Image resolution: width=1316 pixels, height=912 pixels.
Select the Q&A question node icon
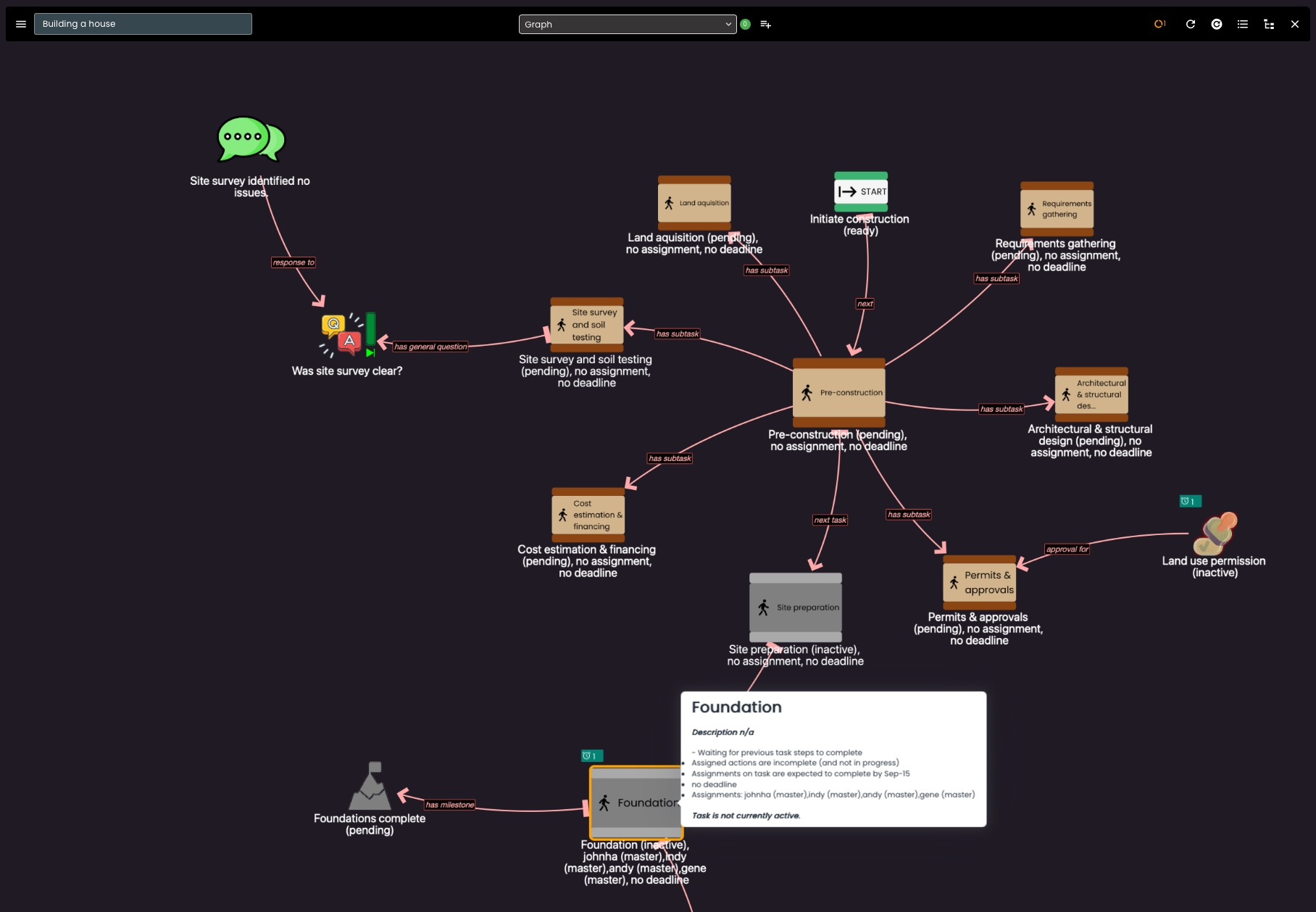coord(347,335)
